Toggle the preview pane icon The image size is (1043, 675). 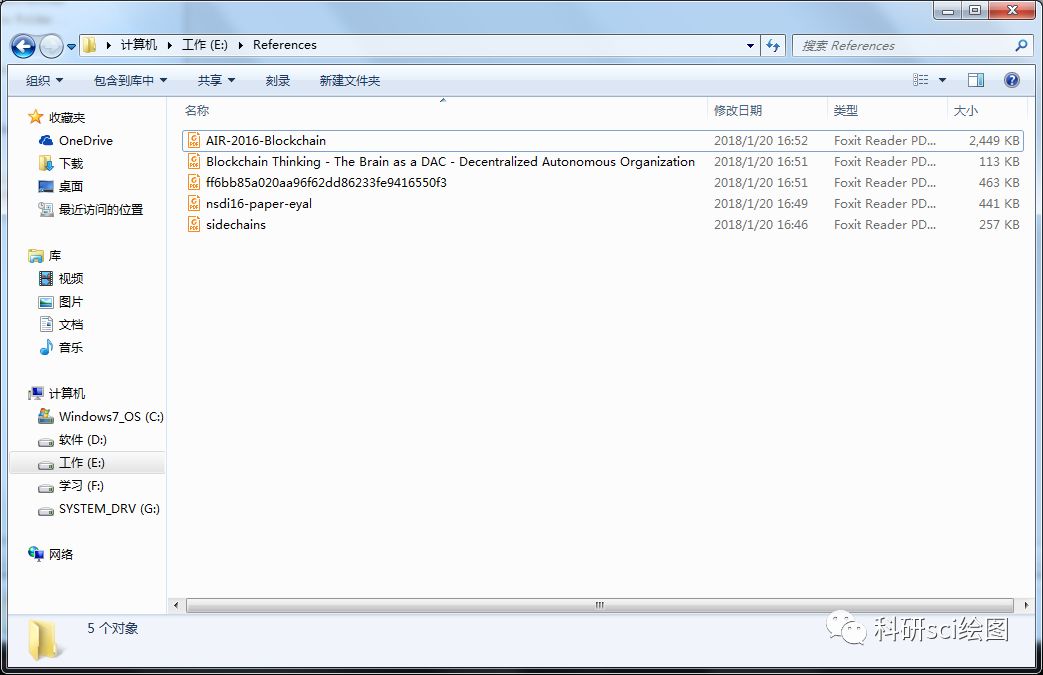(976, 80)
